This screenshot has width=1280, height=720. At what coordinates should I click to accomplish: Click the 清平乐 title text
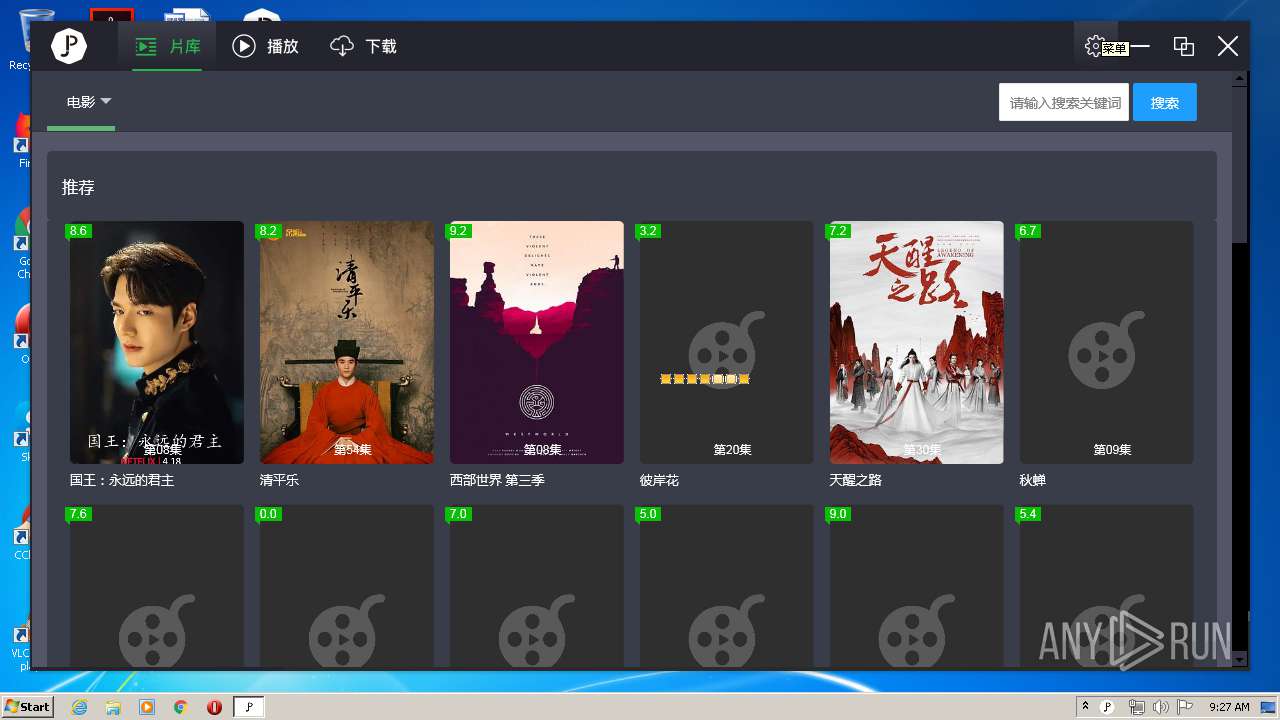[279, 480]
